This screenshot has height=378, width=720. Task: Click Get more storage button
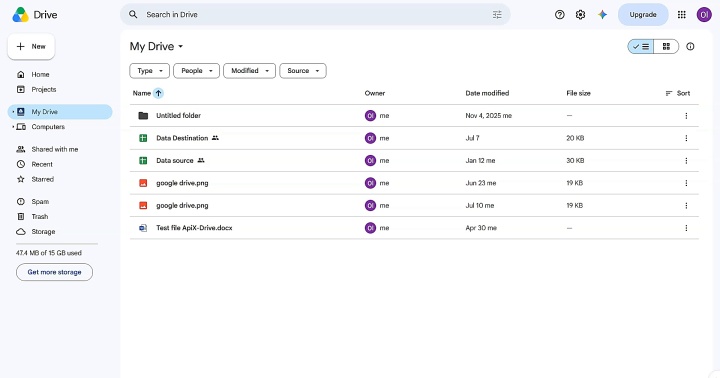pyautogui.click(x=54, y=272)
